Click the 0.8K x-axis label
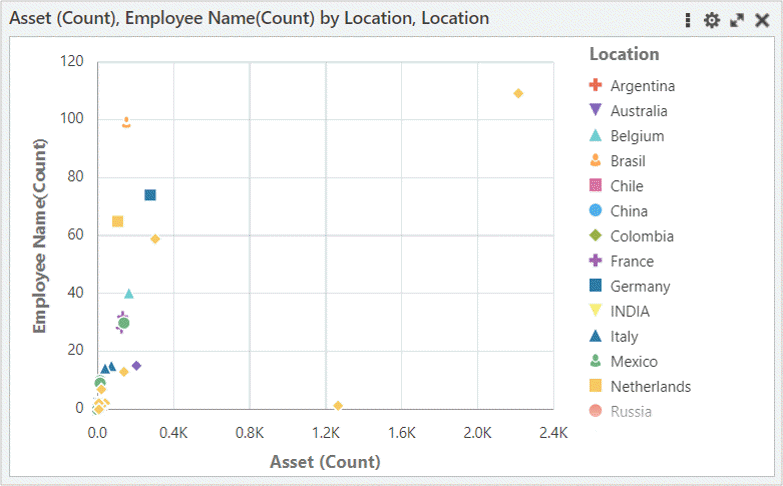 click(250, 433)
